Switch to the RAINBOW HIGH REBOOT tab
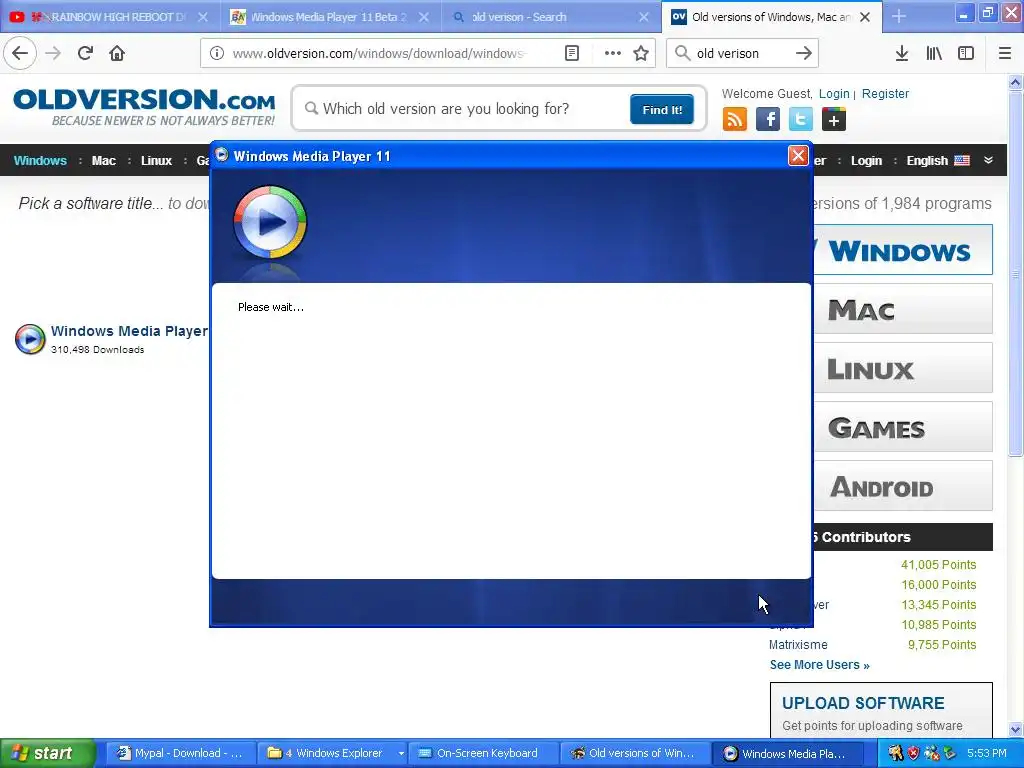Viewport: 1024px width, 768px height. (x=110, y=17)
